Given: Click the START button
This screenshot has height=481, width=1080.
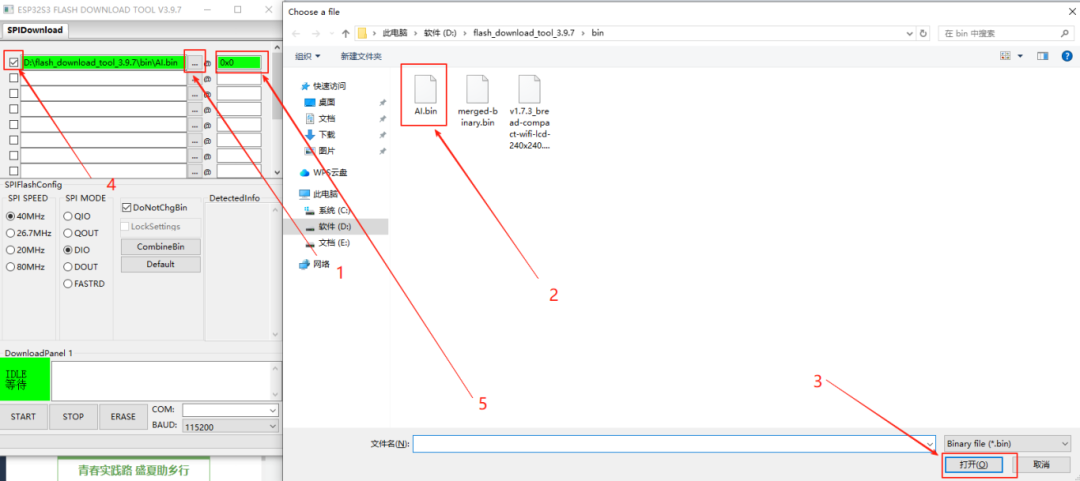Looking at the screenshot, I should coord(23,417).
